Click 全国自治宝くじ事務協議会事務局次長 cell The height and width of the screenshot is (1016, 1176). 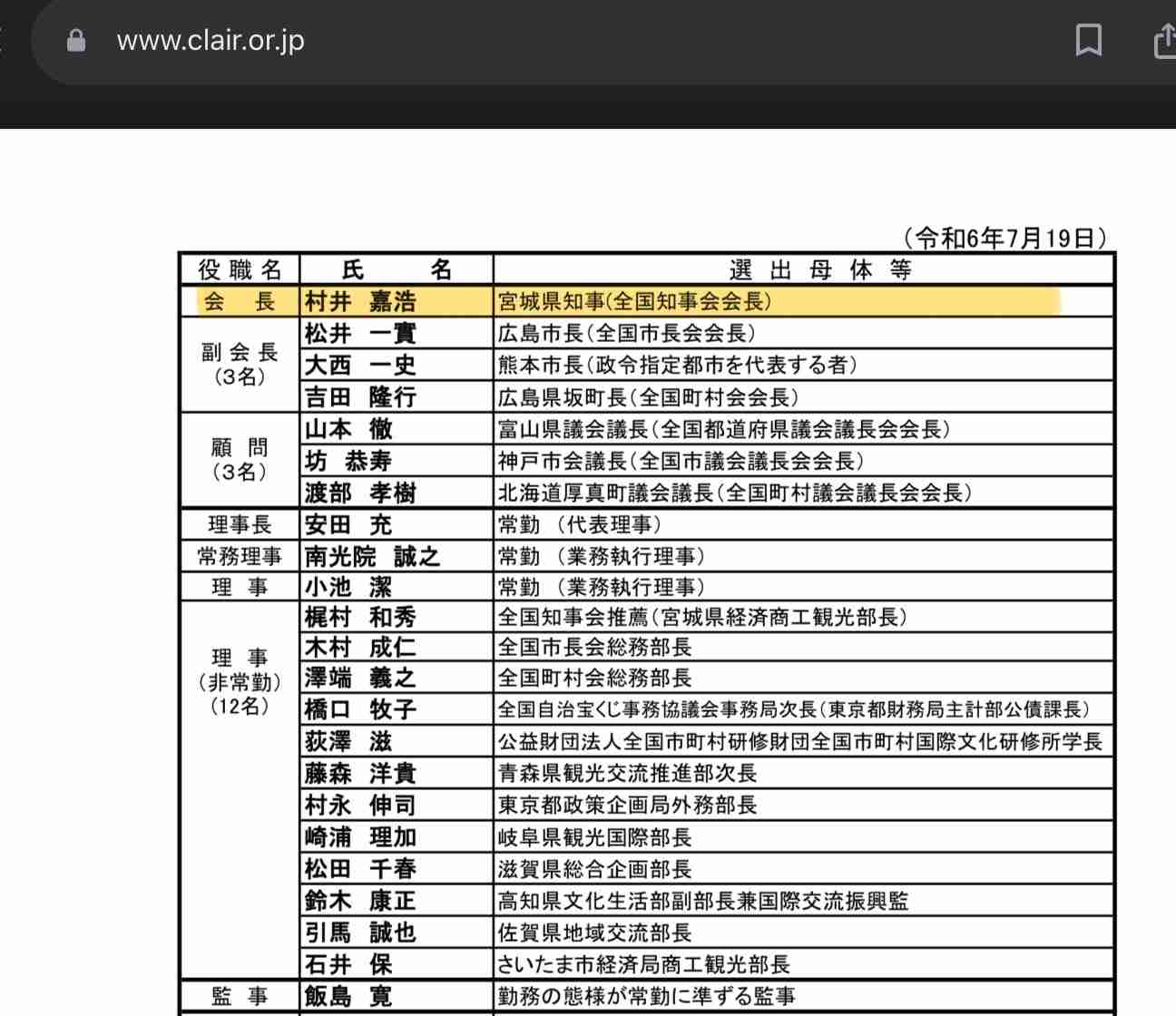coord(804,708)
